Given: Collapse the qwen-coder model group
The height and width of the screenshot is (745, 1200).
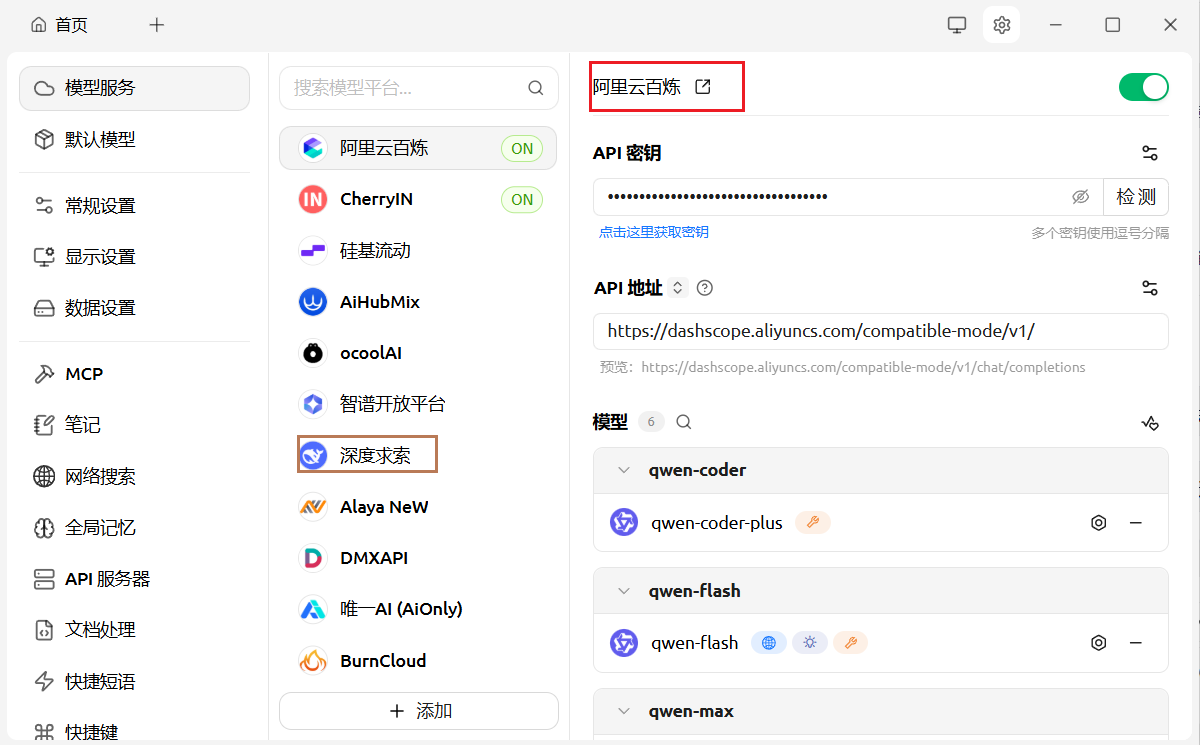Looking at the screenshot, I should (624, 470).
